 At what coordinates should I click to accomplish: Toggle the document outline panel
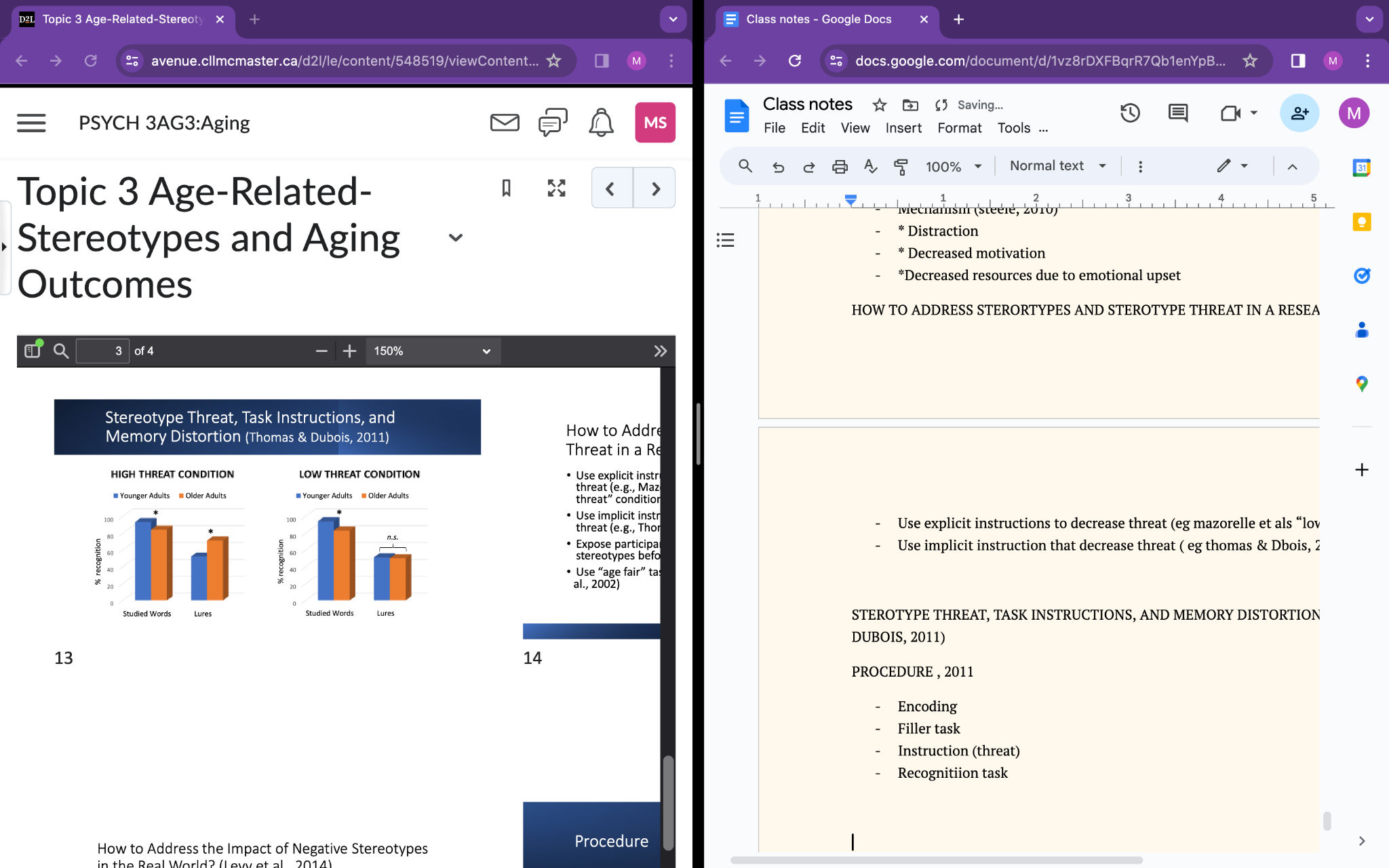pyautogui.click(x=725, y=240)
